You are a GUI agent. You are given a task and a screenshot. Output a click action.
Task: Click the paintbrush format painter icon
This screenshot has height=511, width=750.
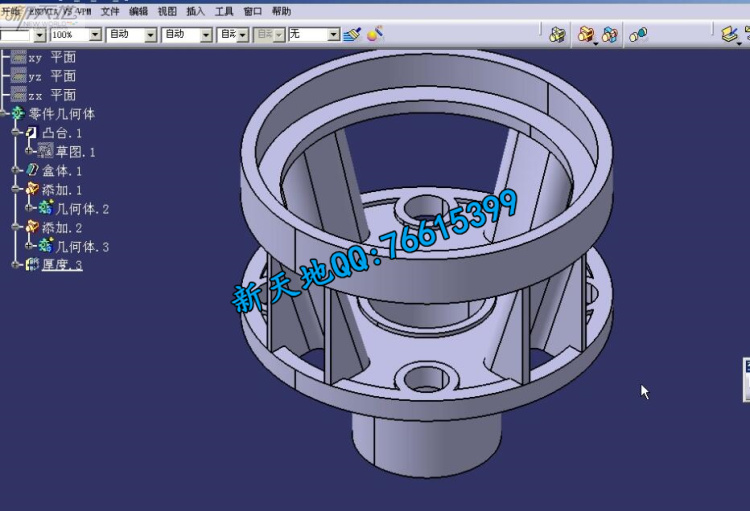pos(351,34)
